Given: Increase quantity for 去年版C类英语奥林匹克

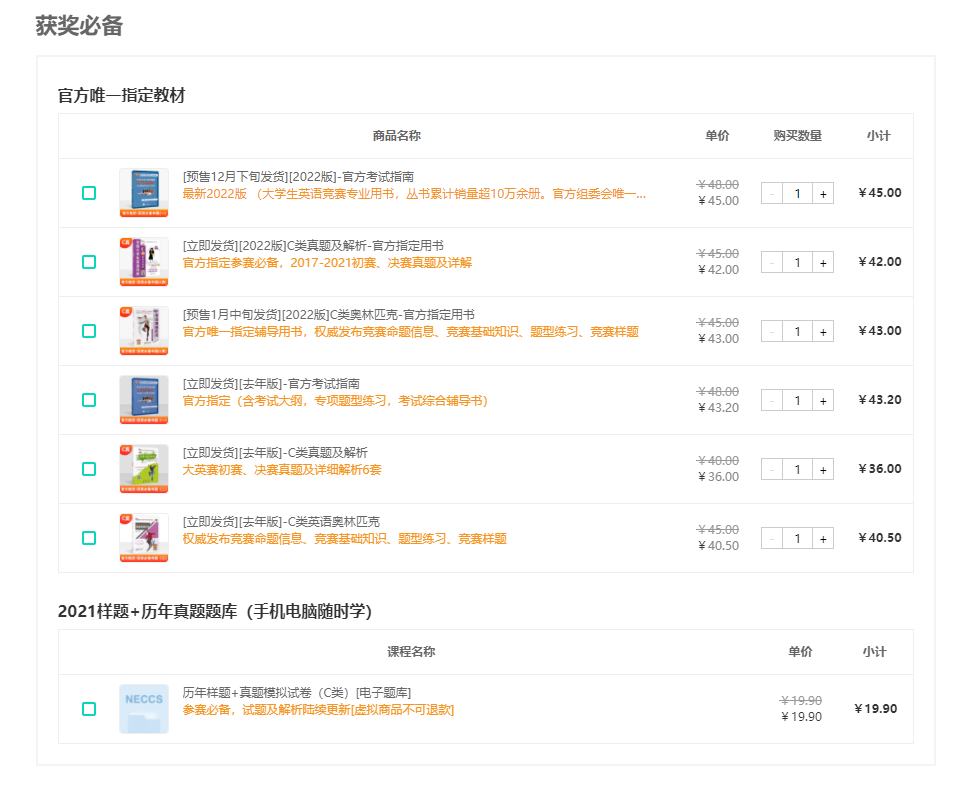Looking at the screenshot, I should pyautogui.click(x=823, y=539).
